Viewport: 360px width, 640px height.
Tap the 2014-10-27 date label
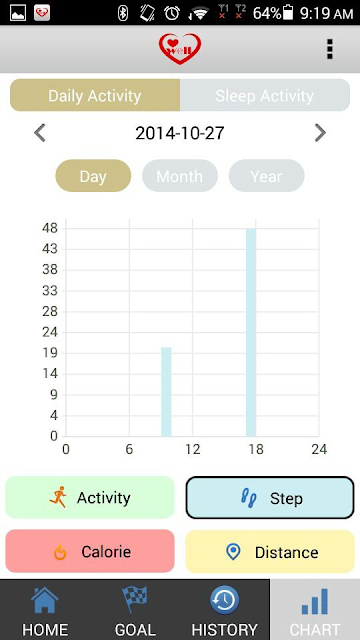click(x=180, y=133)
